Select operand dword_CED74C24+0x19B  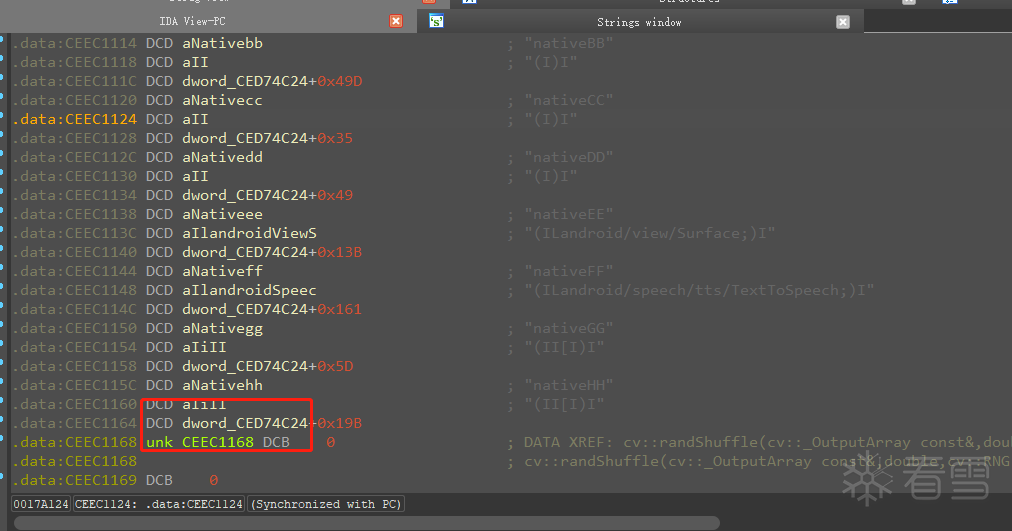[x=272, y=423]
